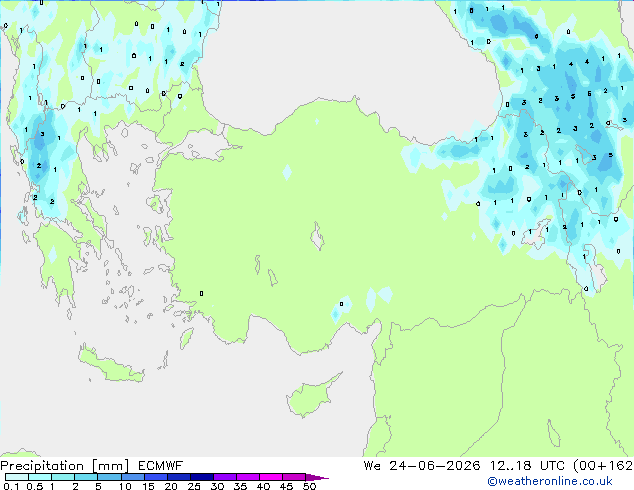This screenshot has height=490, width=634.
Task: Click the legend label '25'
Action: 194,486
